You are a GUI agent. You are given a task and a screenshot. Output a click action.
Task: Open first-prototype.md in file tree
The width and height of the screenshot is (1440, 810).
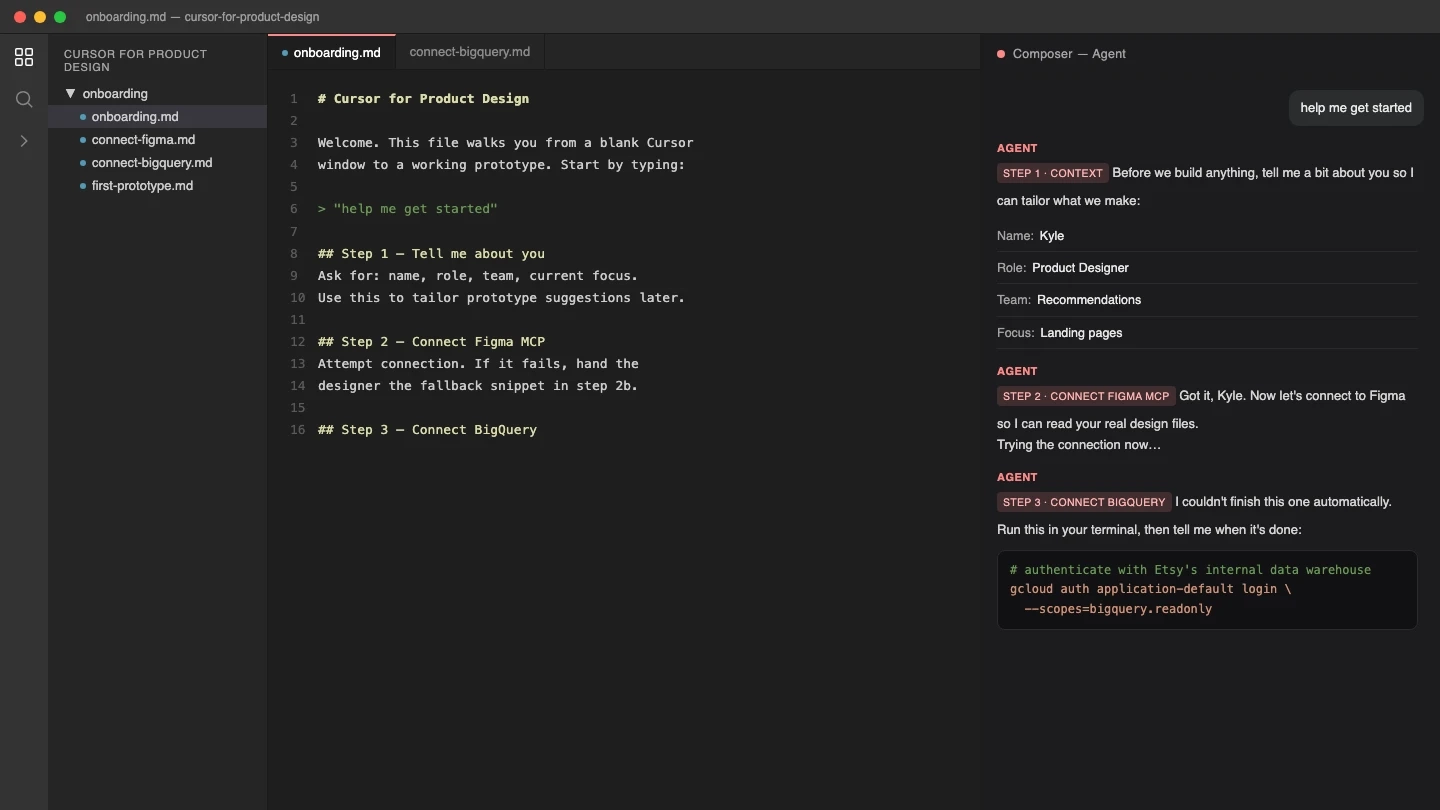158,186
